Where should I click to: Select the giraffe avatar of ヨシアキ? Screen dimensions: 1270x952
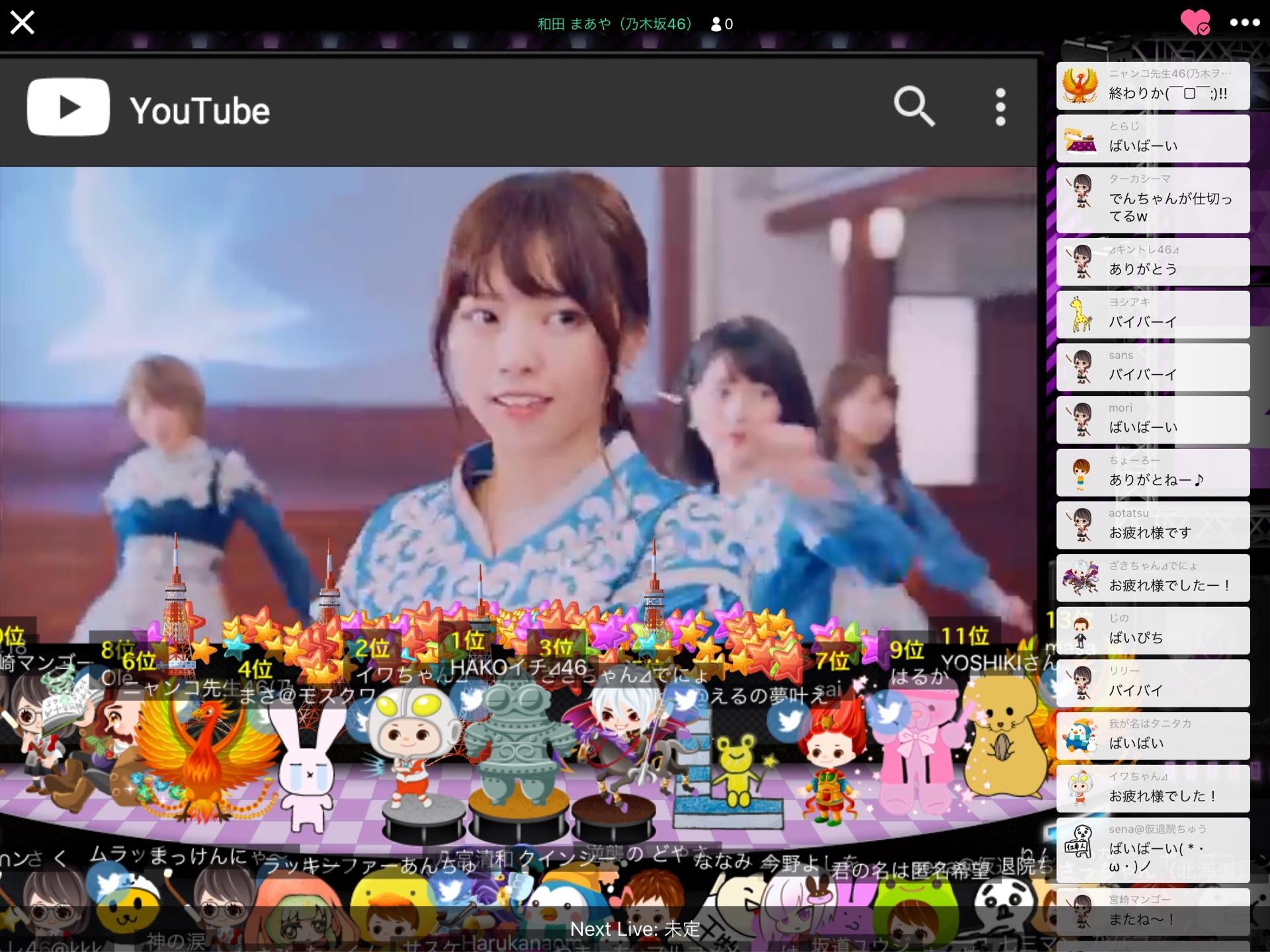click(x=1080, y=315)
